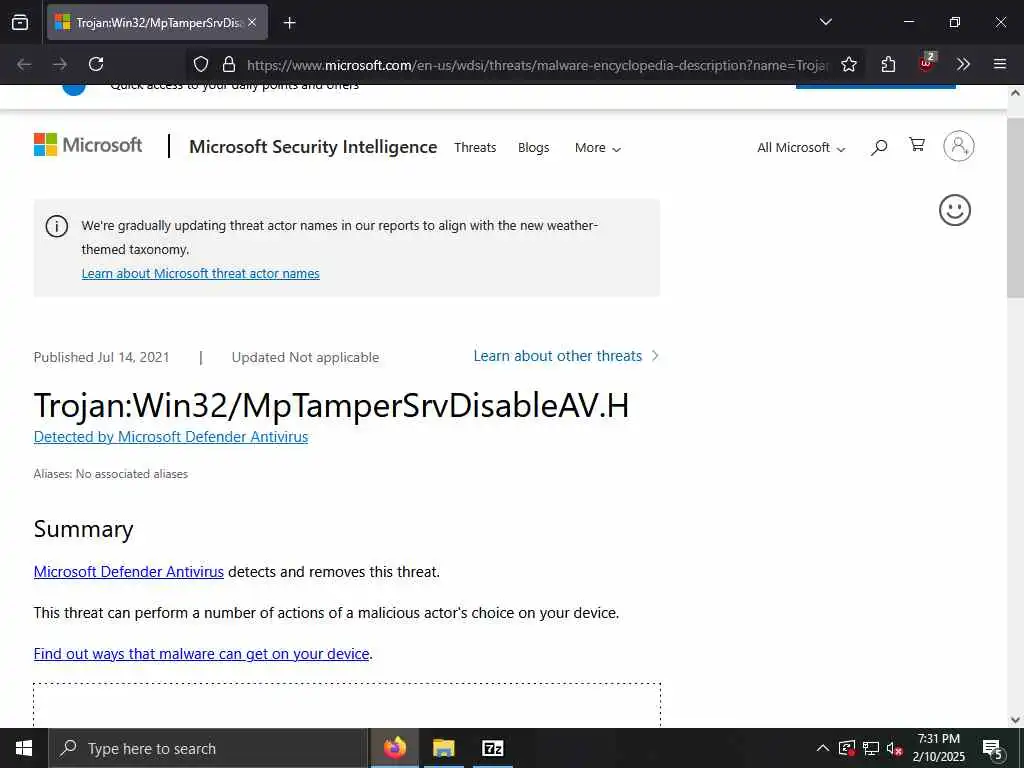This screenshot has height=768, width=1024.
Task: Click the Published Jul 14, 2021 text
Action: pyautogui.click(x=101, y=357)
